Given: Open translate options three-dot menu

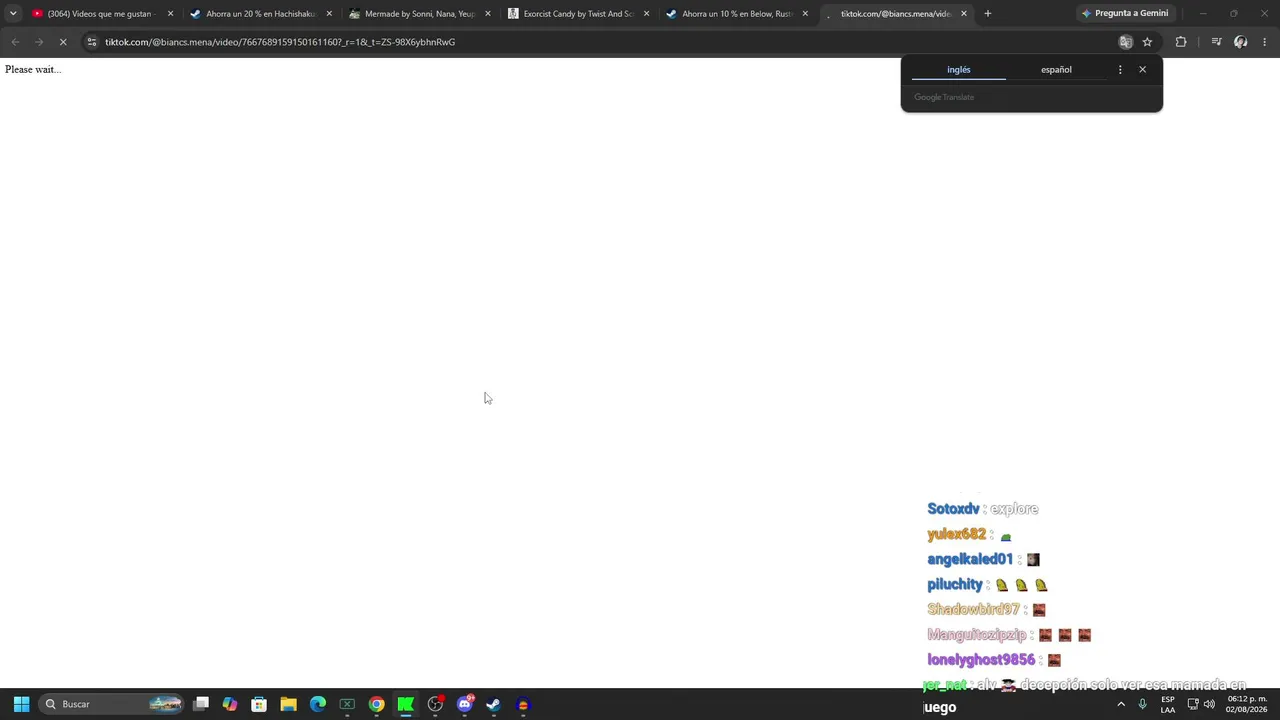Looking at the screenshot, I should [1120, 69].
